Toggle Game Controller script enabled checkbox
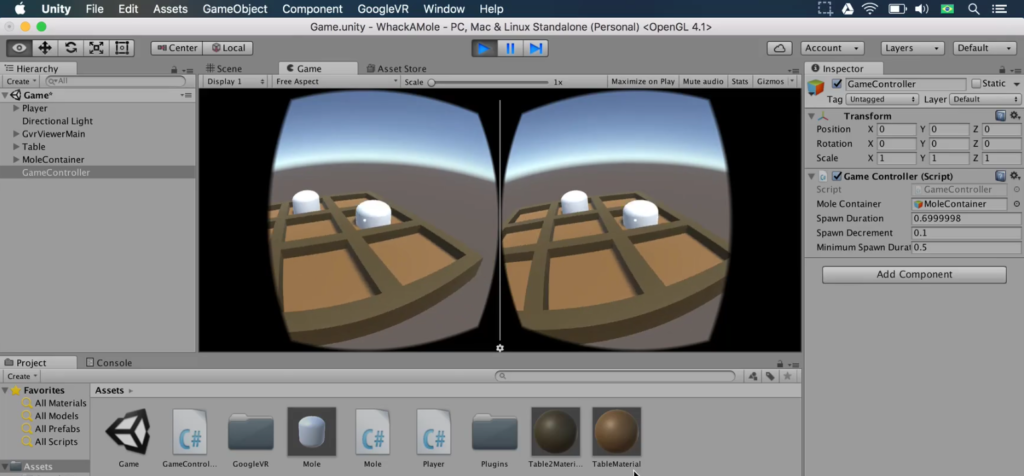The height and width of the screenshot is (476, 1024). coord(837,176)
